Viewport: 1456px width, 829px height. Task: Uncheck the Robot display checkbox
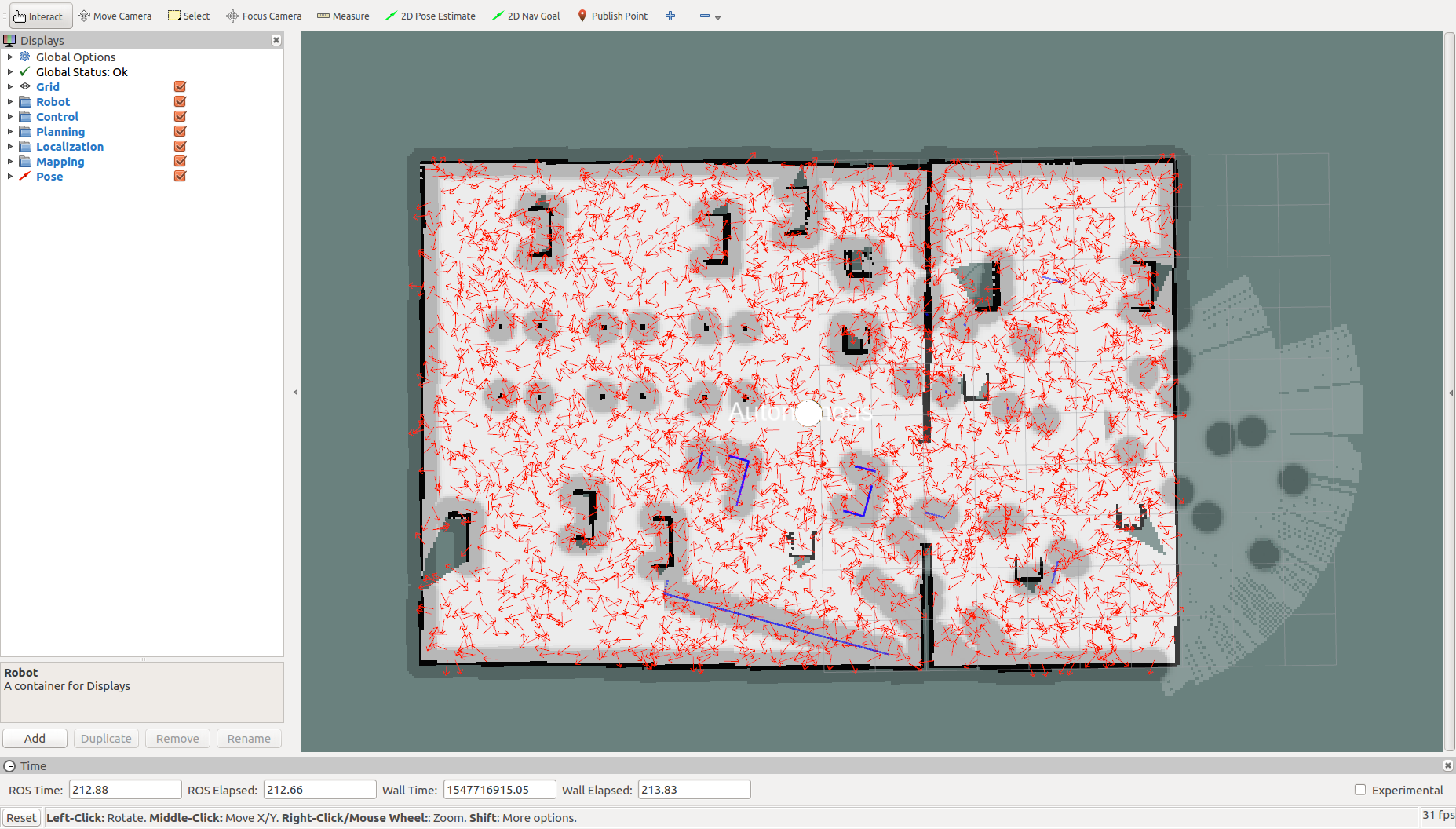pos(180,101)
